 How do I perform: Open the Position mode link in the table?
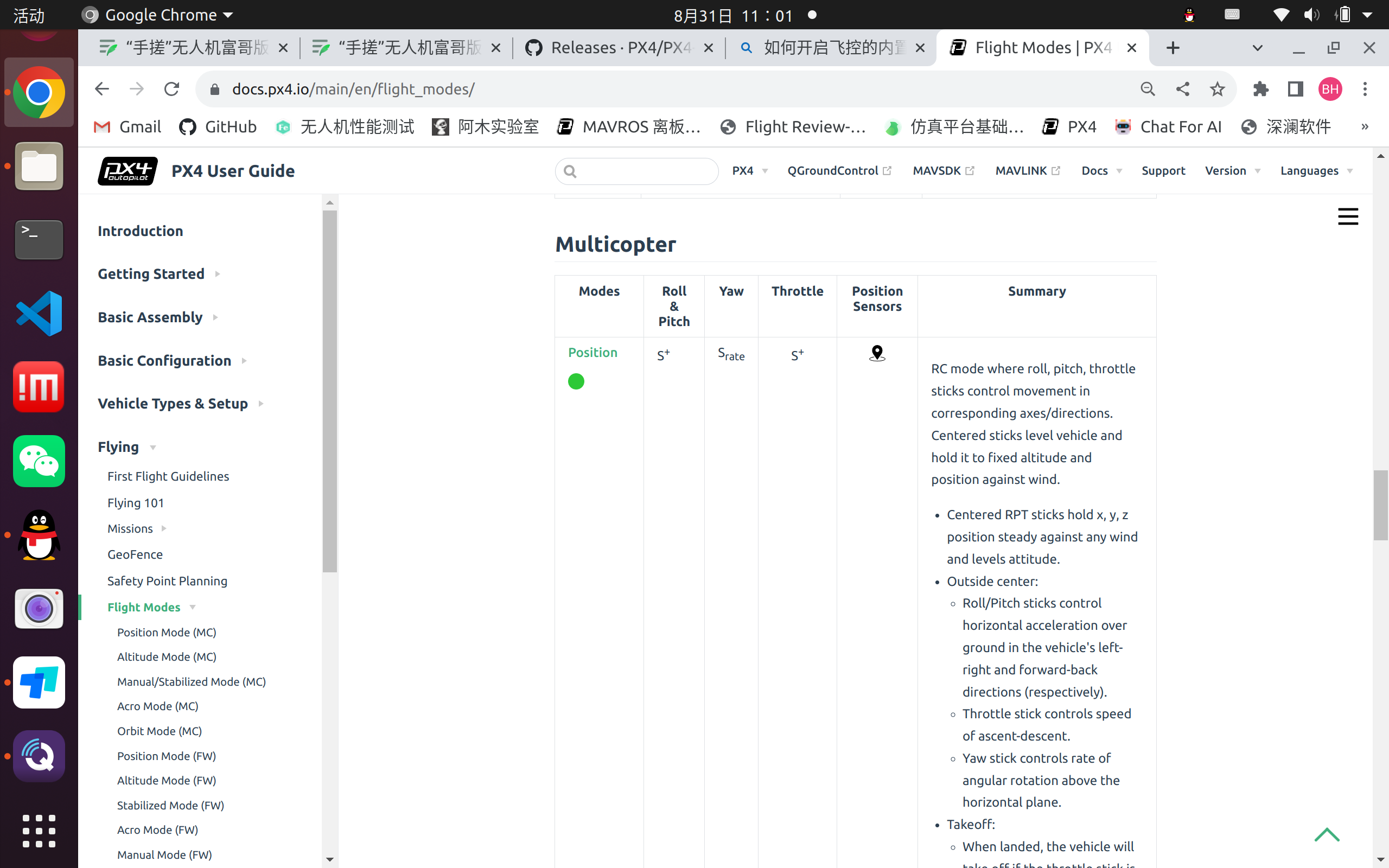[592, 353]
